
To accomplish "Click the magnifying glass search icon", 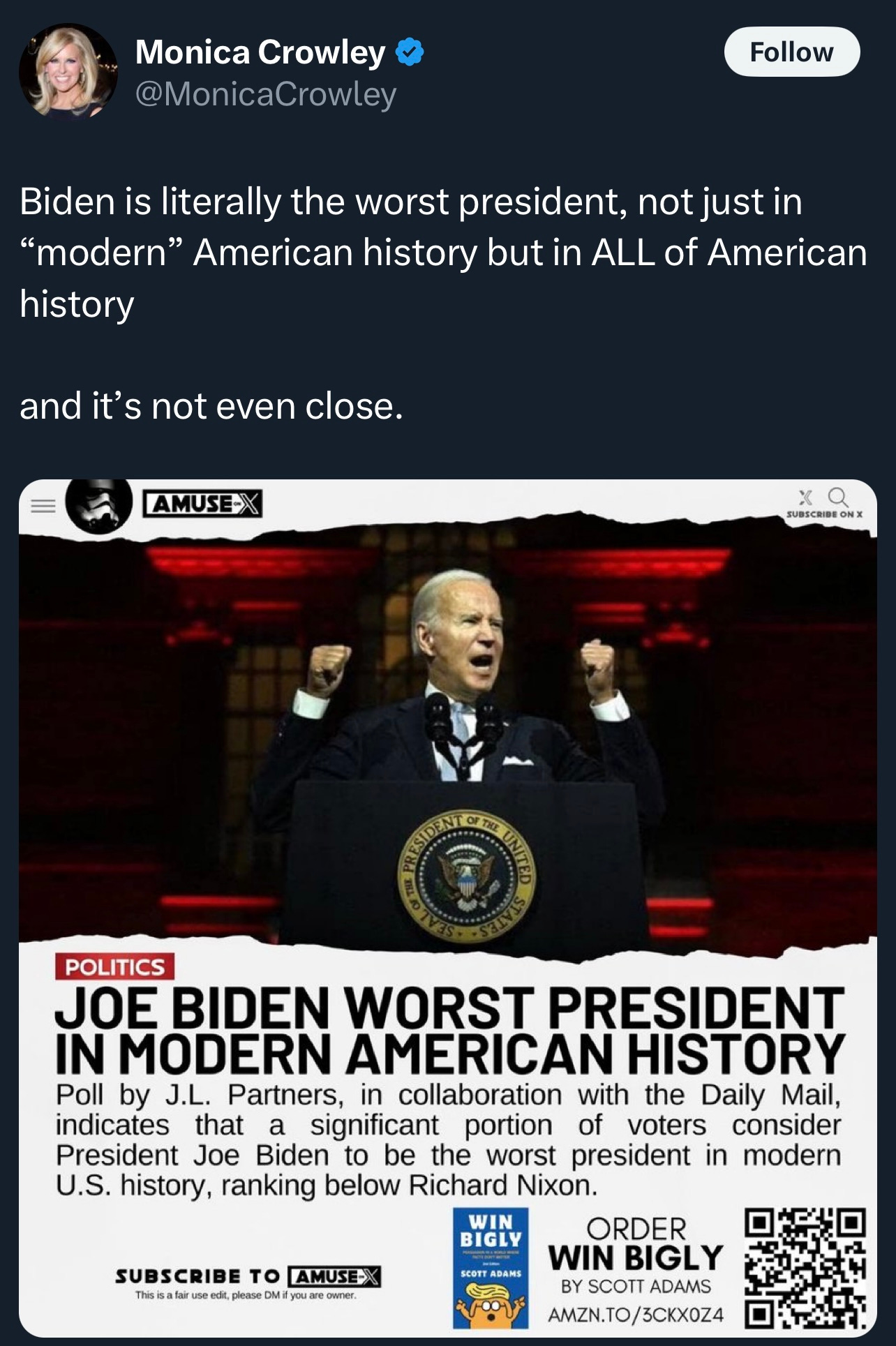I will 838,497.
